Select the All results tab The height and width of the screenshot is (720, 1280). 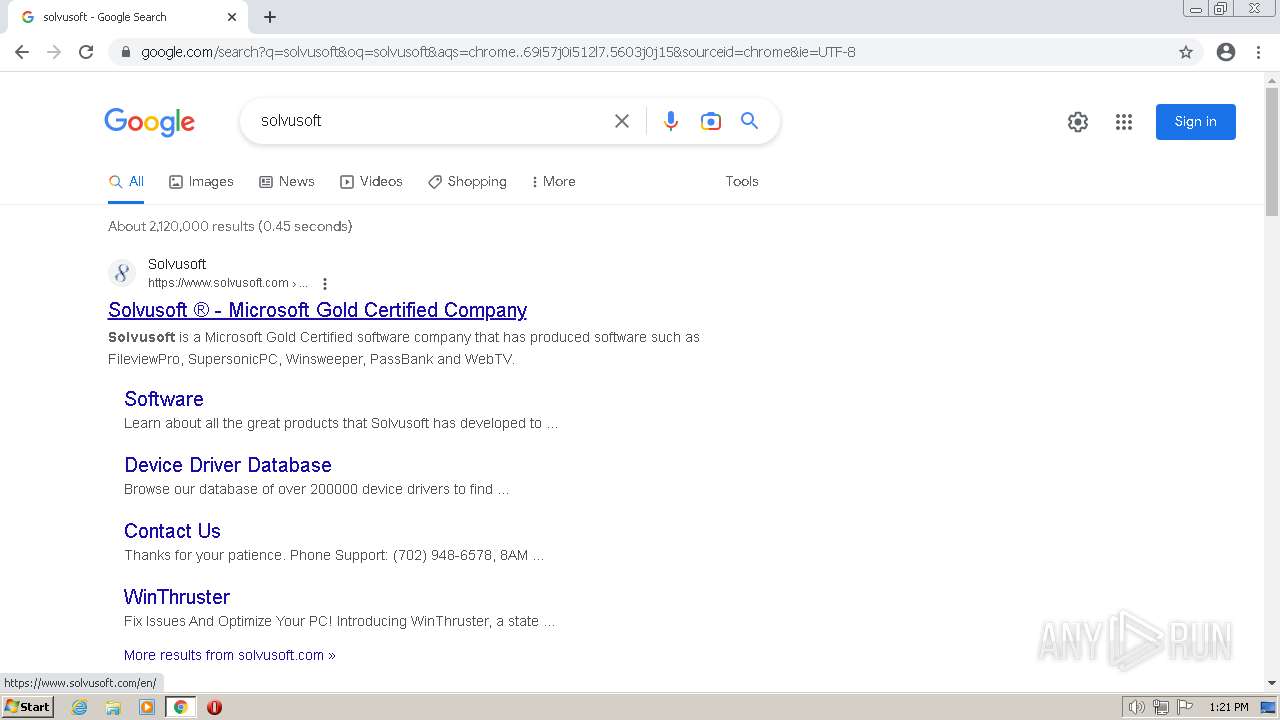pyautogui.click(x=127, y=182)
